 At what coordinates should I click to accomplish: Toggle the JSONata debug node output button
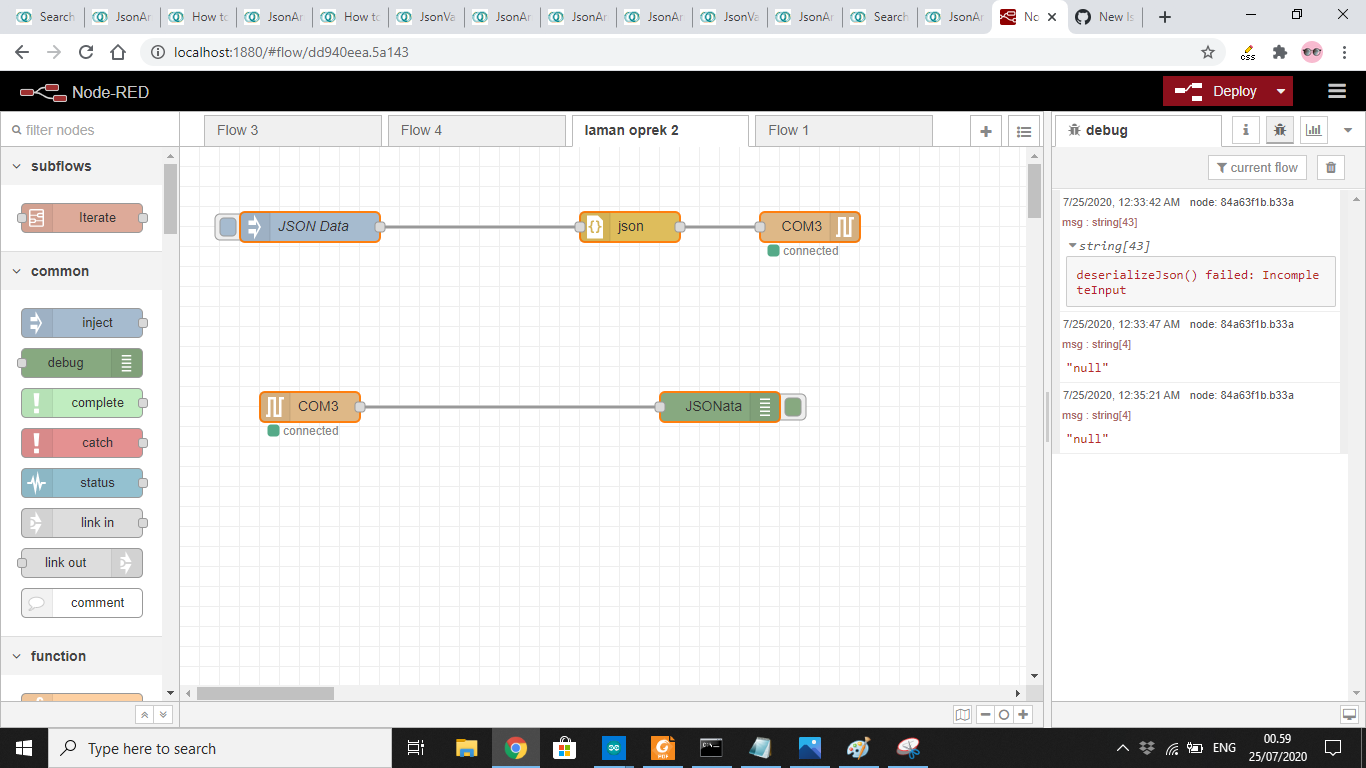coord(794,407)
